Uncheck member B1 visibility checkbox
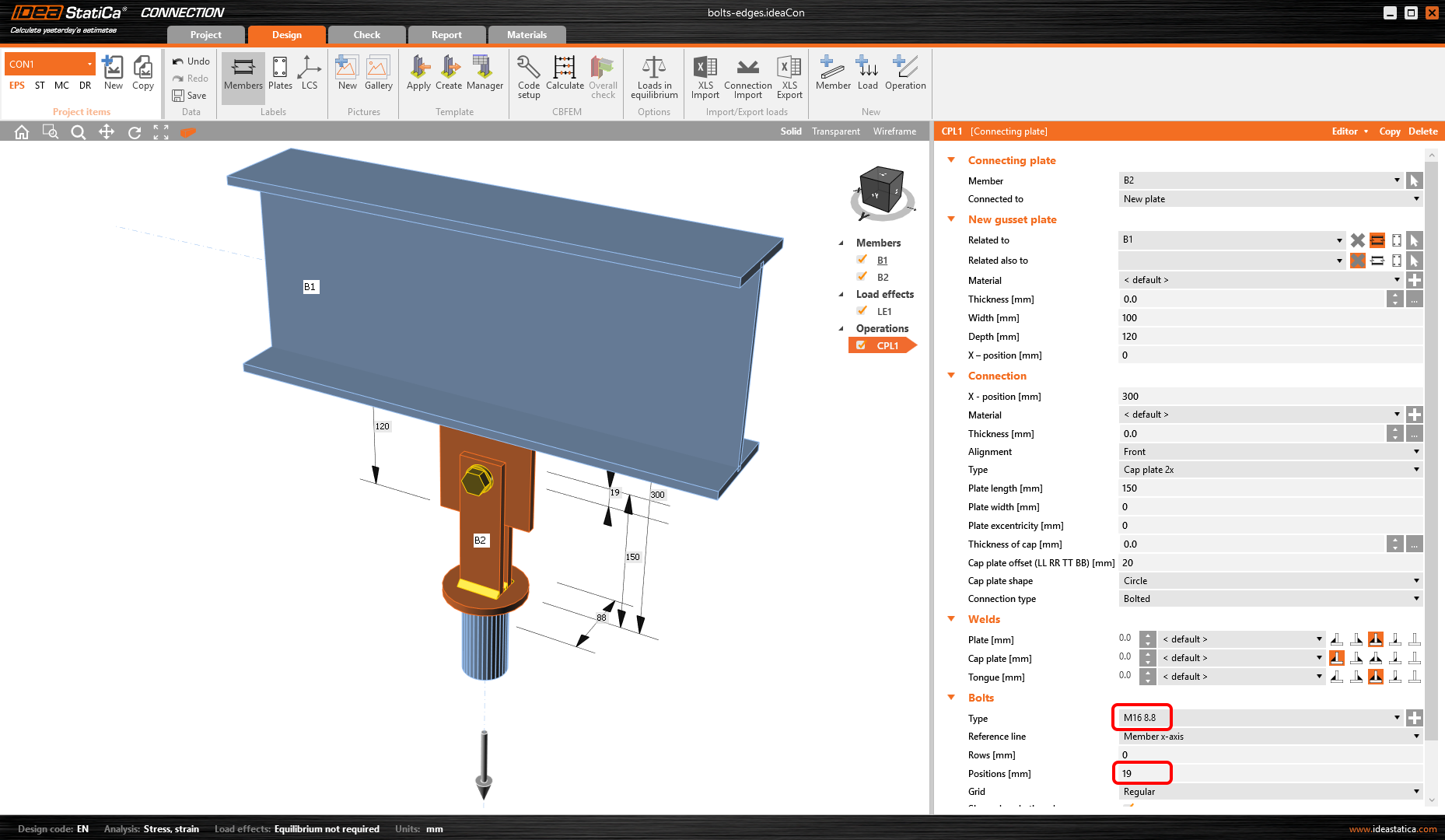Image resolution: width=1445 pixels, height=840 pixels. [862, 260]
